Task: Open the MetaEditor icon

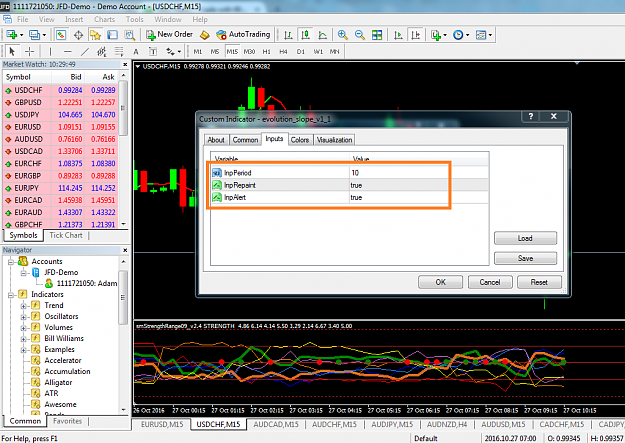Action: (x=204, y=35)
